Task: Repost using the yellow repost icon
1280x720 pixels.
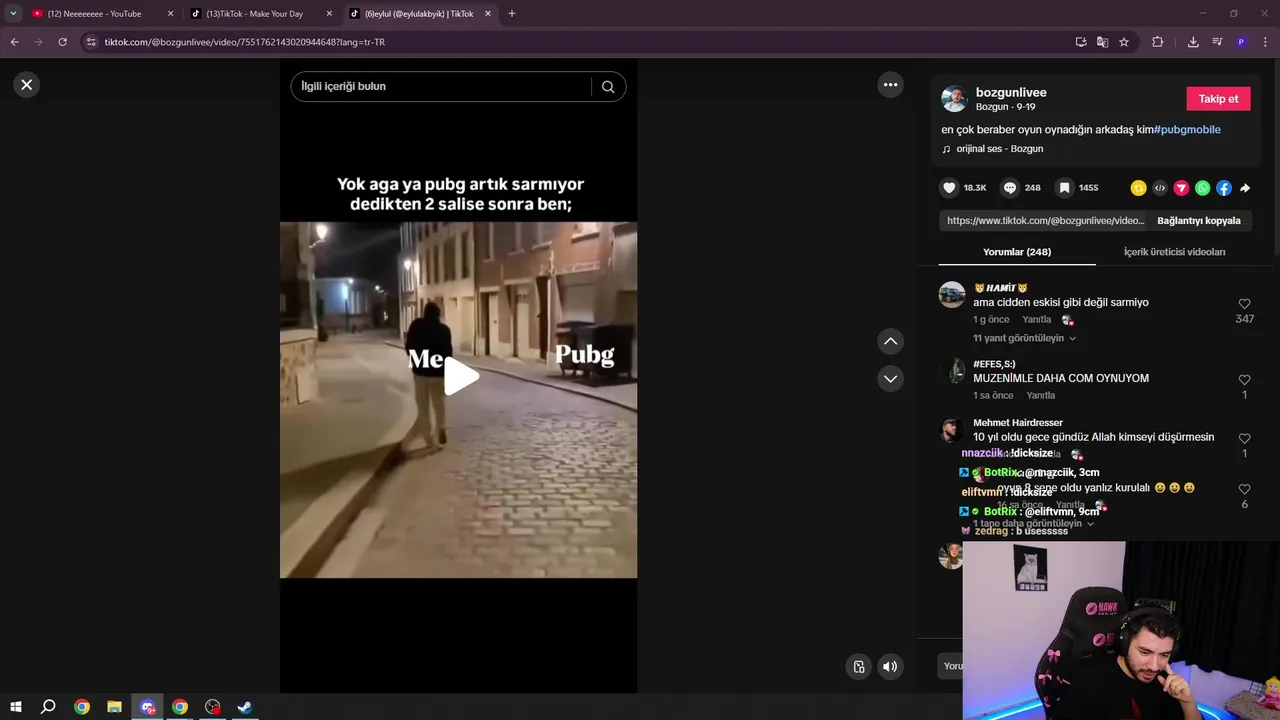Action: pos(1138,188)
